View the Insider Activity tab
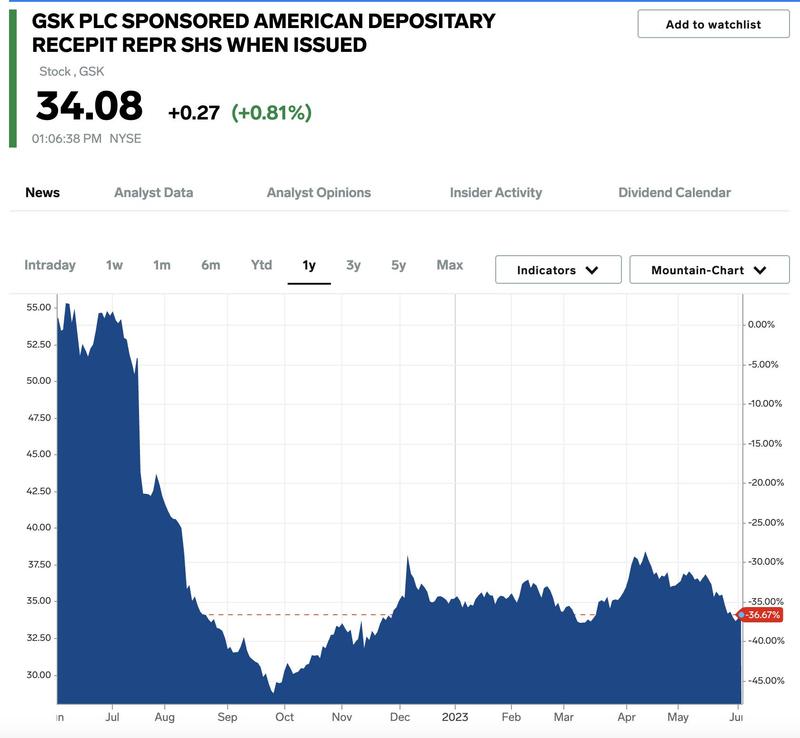 click(x=496, y=192)
